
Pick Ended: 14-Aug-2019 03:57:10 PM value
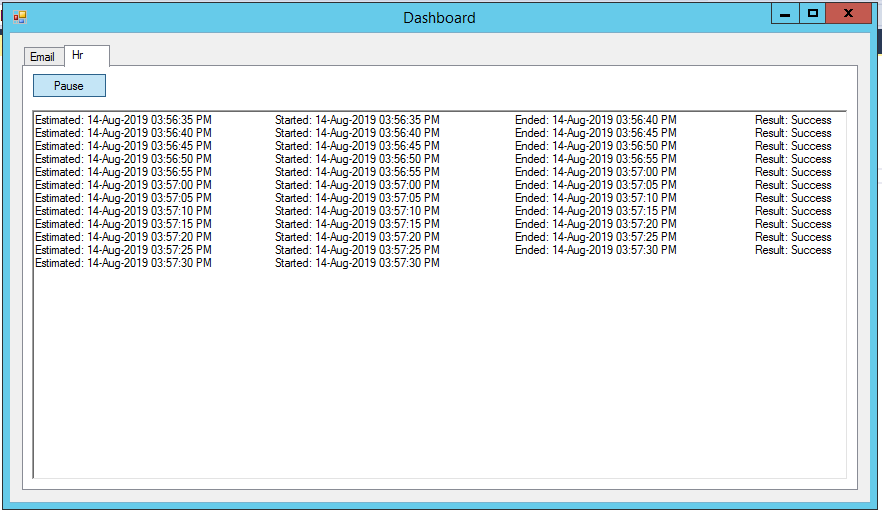pyautogui.click(x=596, y=197)
